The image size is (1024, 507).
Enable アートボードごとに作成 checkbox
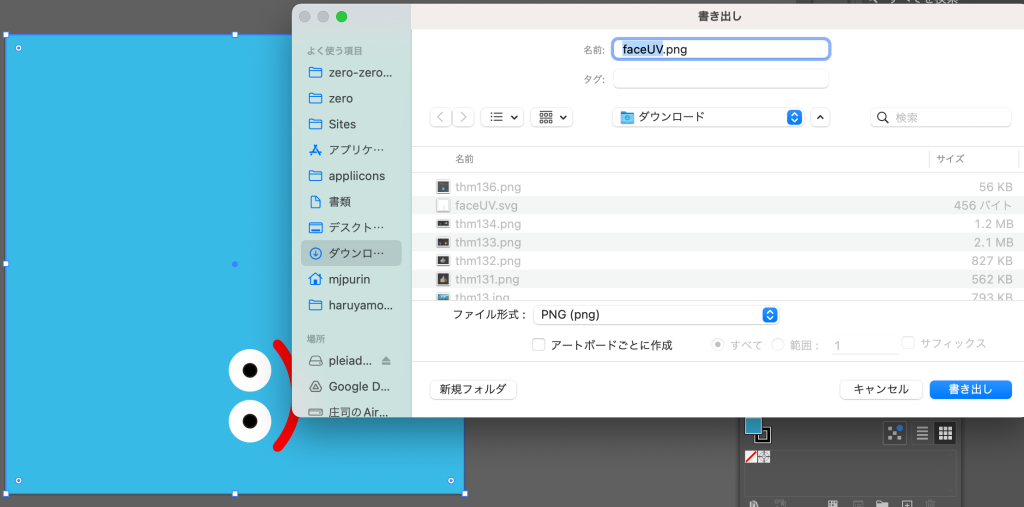(x=539, y=345)
